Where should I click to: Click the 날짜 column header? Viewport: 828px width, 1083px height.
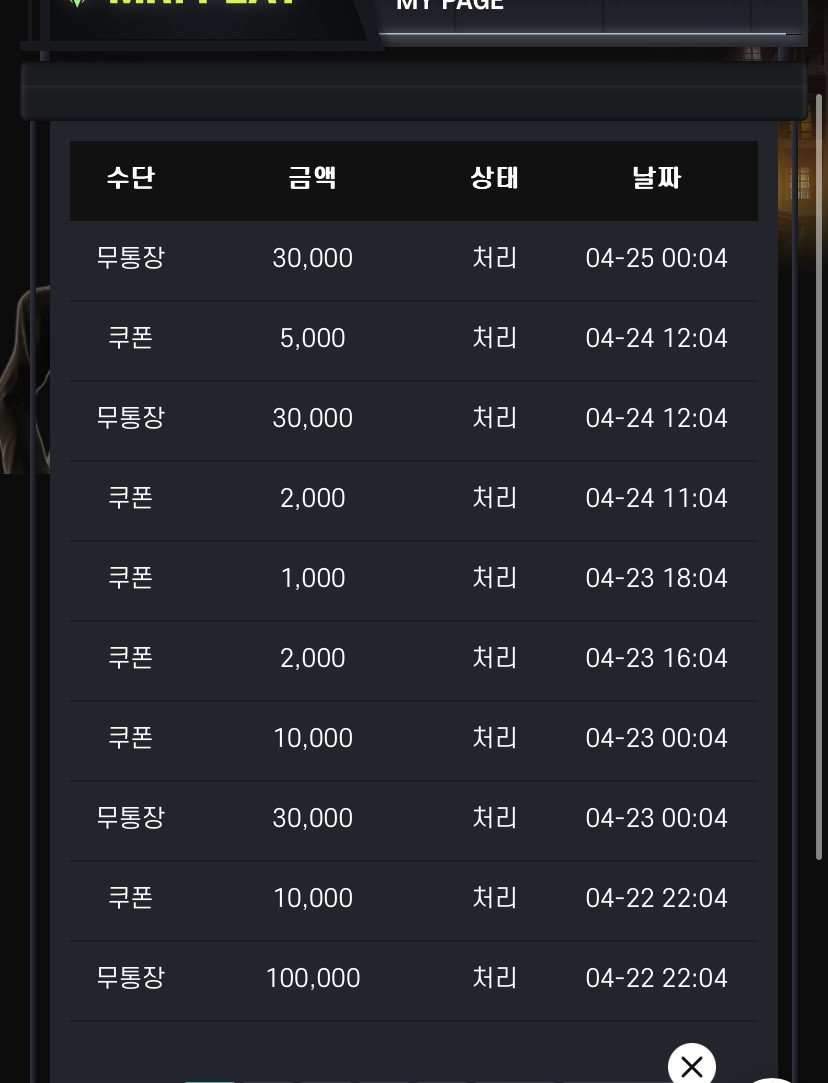click(656, 178)
